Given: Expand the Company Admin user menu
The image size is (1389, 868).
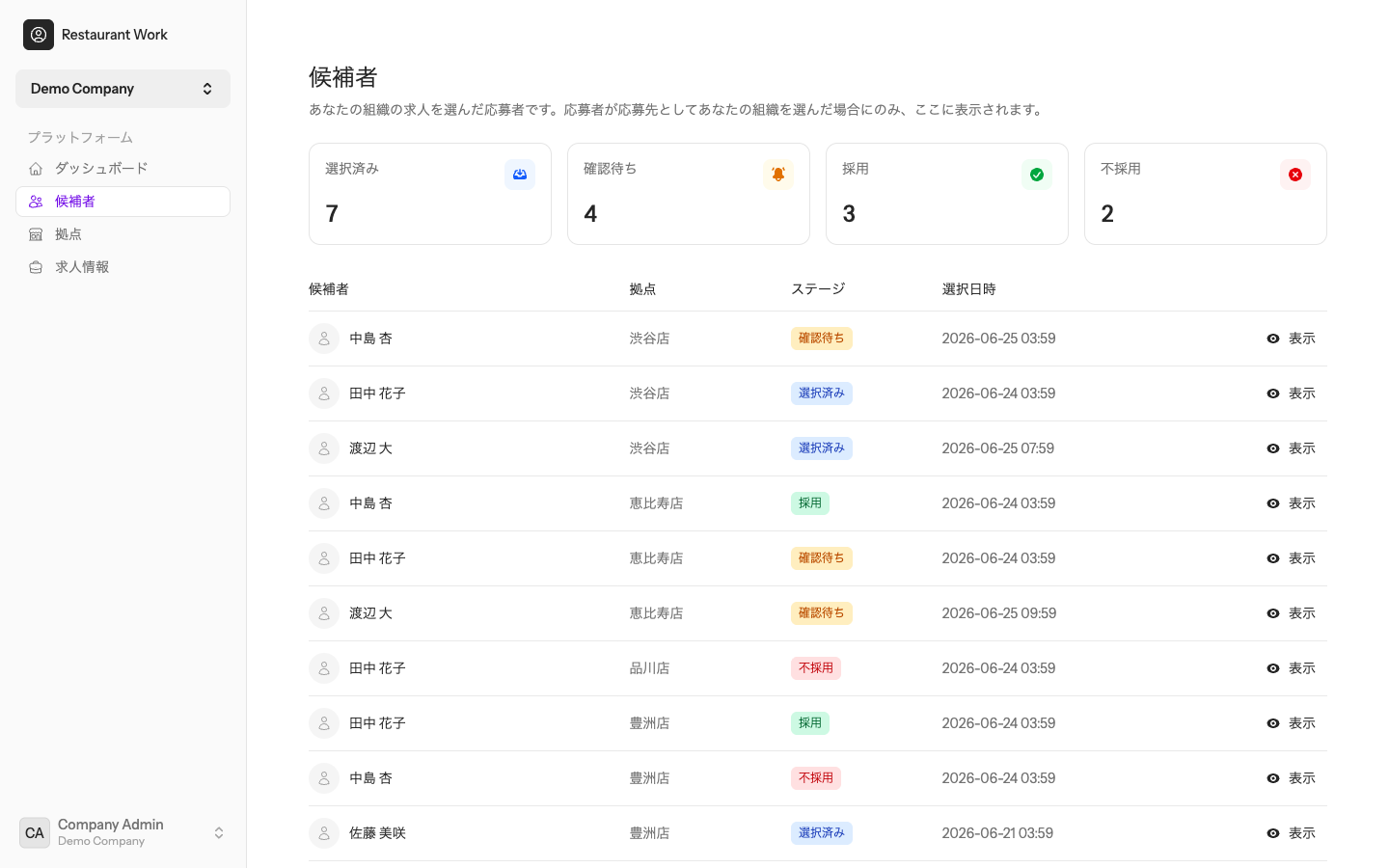Looking at the screenshot, I should coord(123,832).
